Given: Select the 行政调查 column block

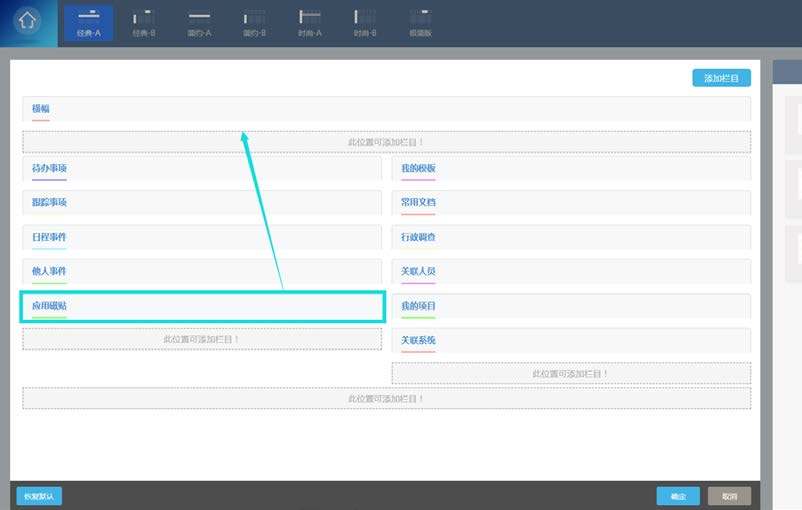Looking at the screenshot, I should pos(571,238).
